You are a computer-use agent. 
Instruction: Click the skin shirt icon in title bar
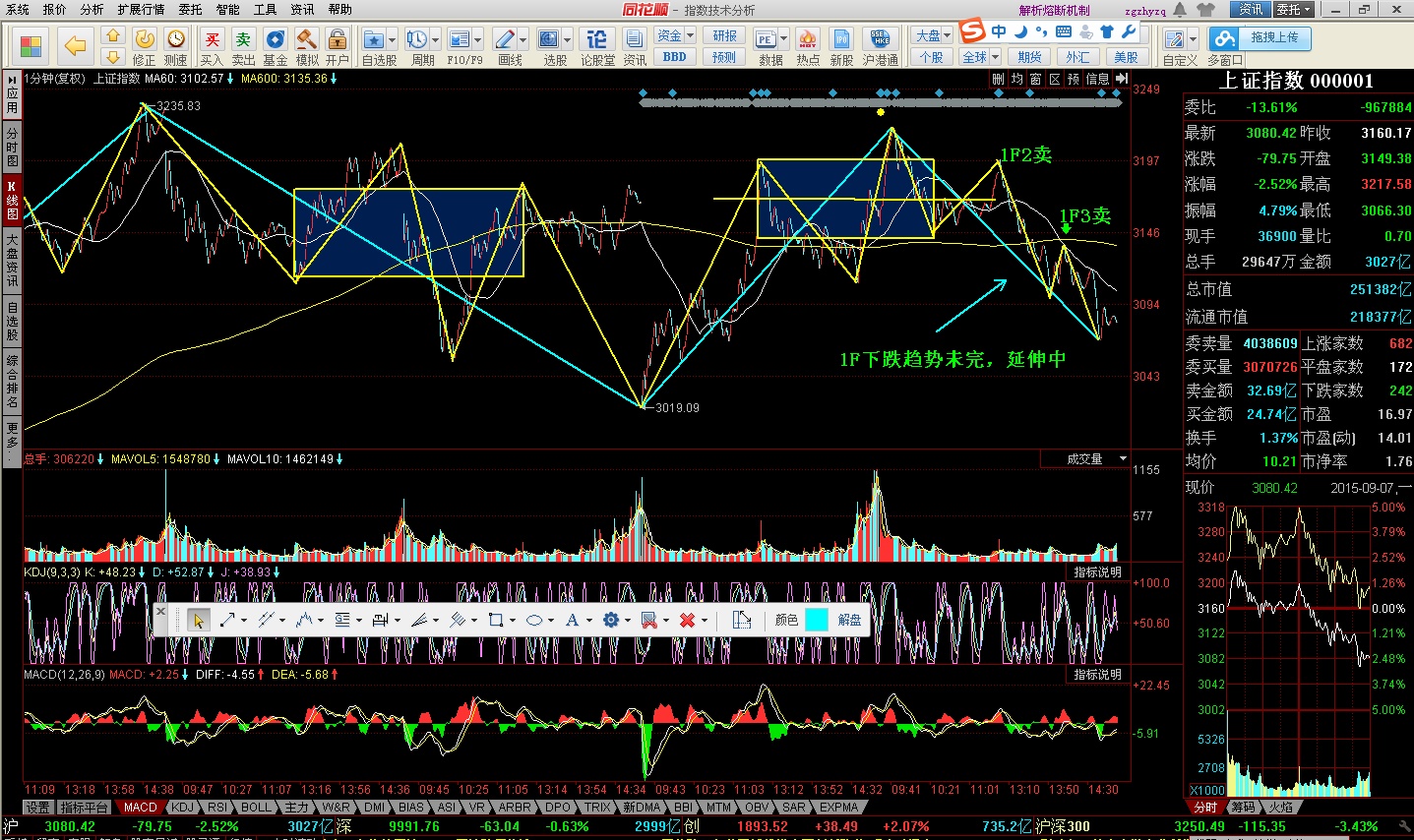[x=1206, y=10]
